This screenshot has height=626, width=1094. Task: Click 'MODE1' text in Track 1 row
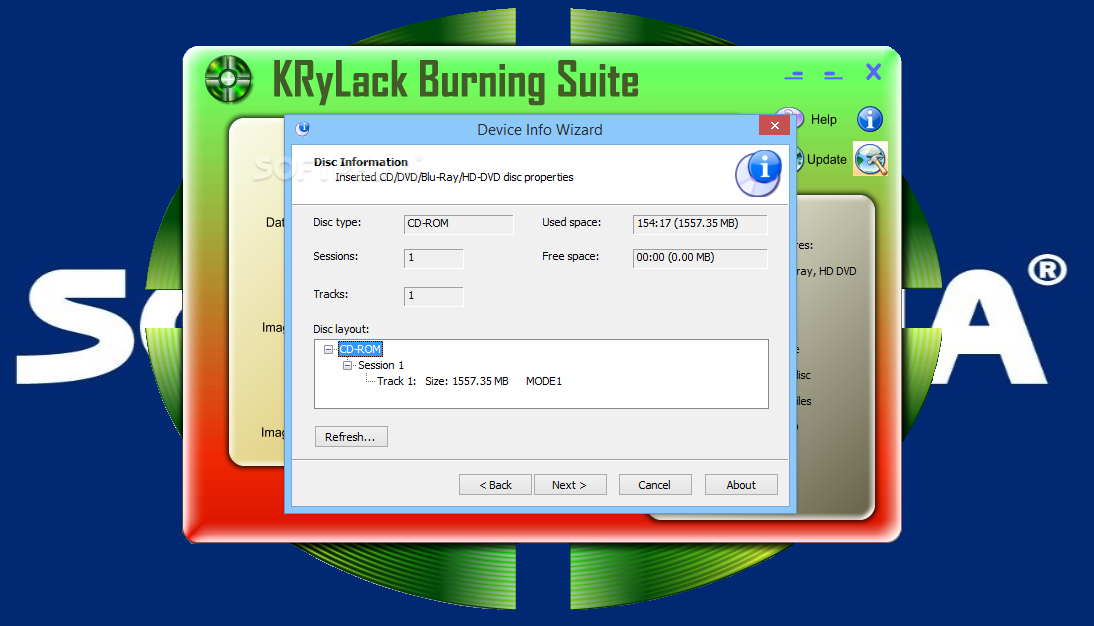coord(544,381)
